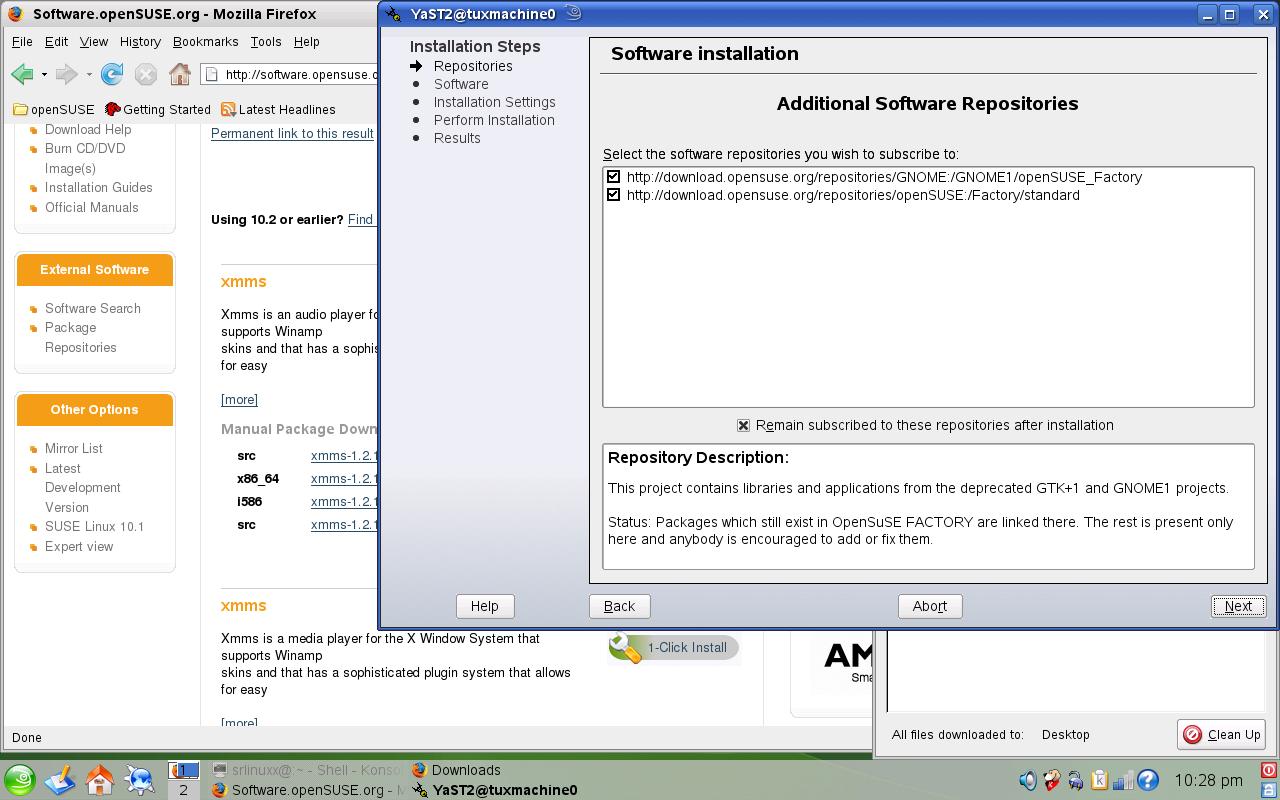Reload the page in Firefox

point(112,74)
